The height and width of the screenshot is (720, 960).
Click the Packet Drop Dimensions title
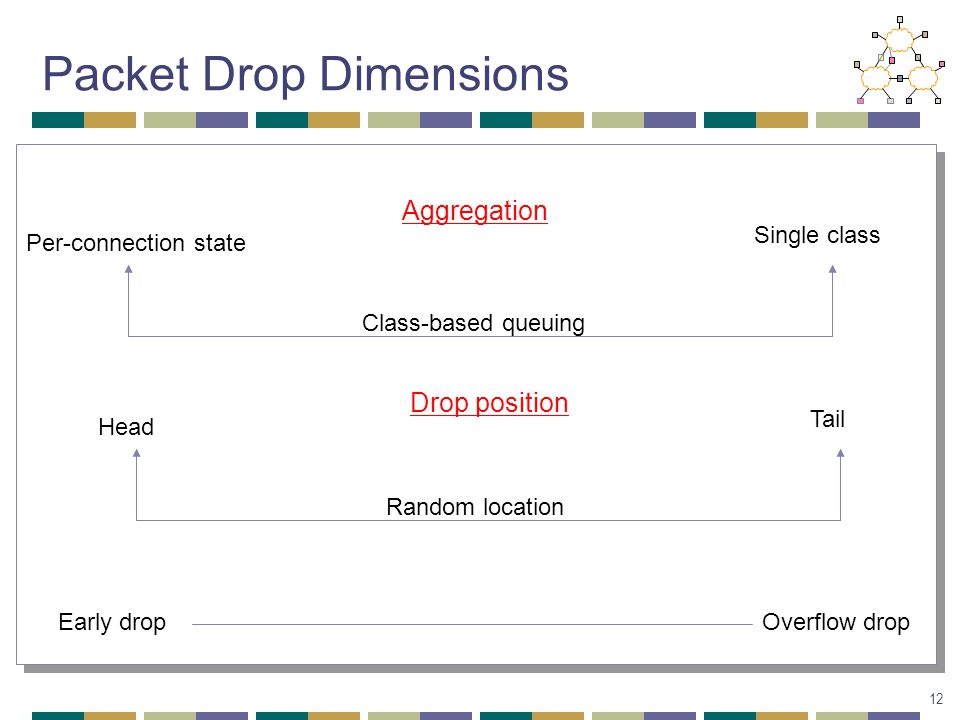[306, 75]
